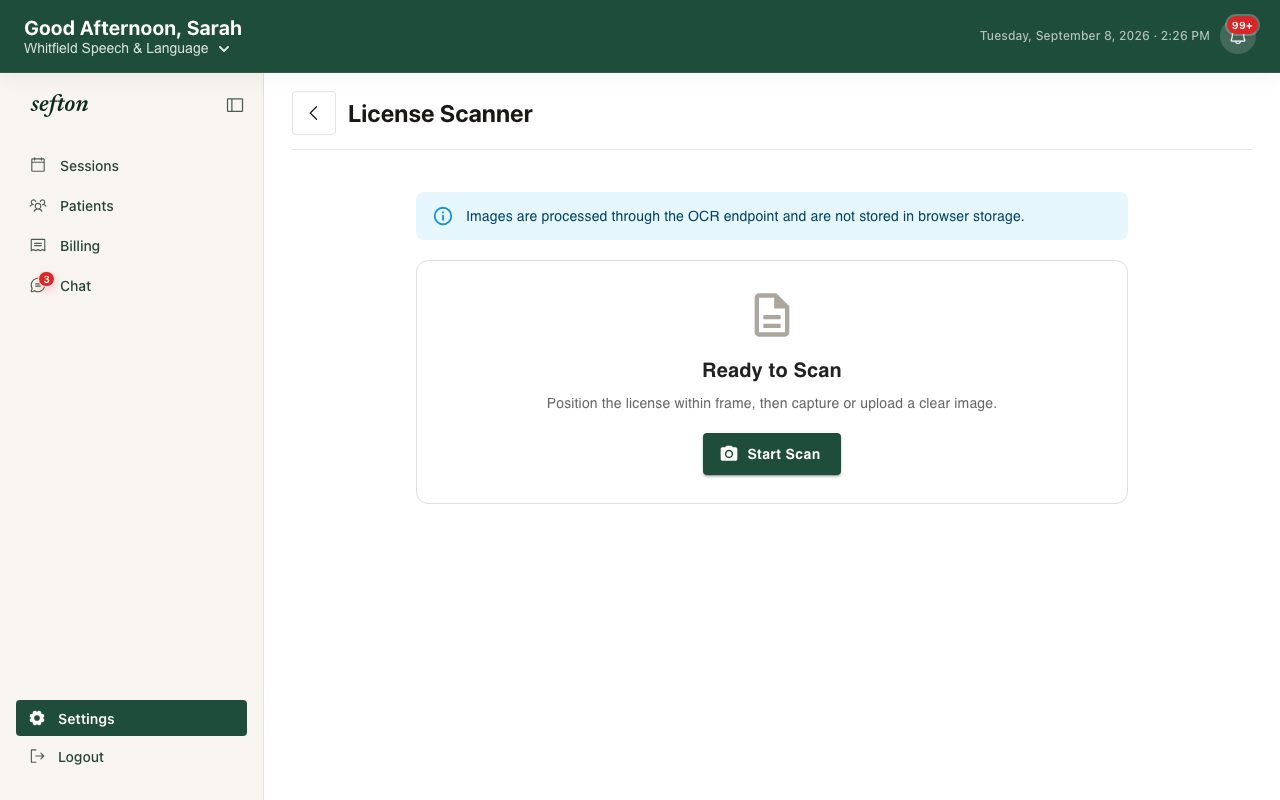The image size is (1280, 800).
Task: Go to Billing
Action: click(131, 246)
